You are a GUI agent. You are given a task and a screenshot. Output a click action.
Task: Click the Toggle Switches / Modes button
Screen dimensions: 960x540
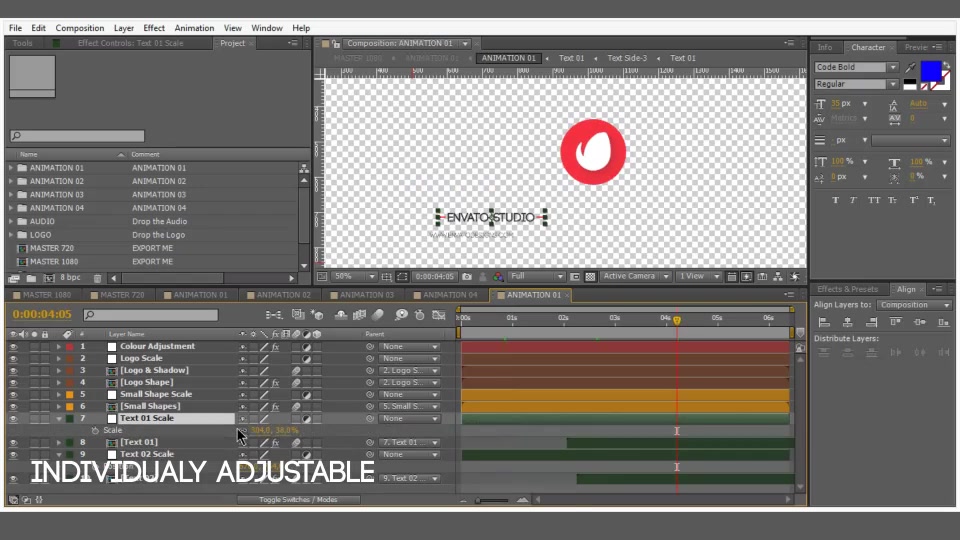tap(298, 500)
